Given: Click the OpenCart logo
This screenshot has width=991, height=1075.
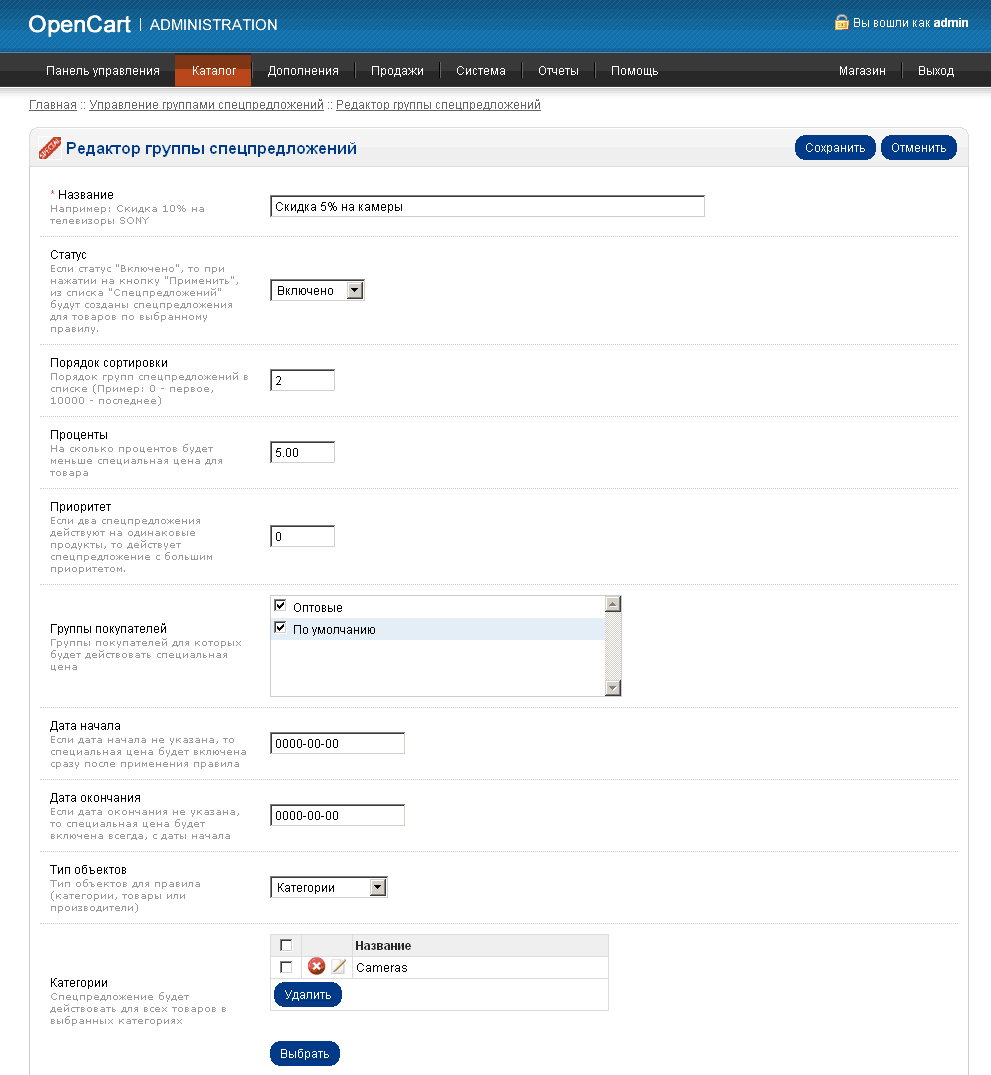Looking at the screenshot, I should (80, 25).
